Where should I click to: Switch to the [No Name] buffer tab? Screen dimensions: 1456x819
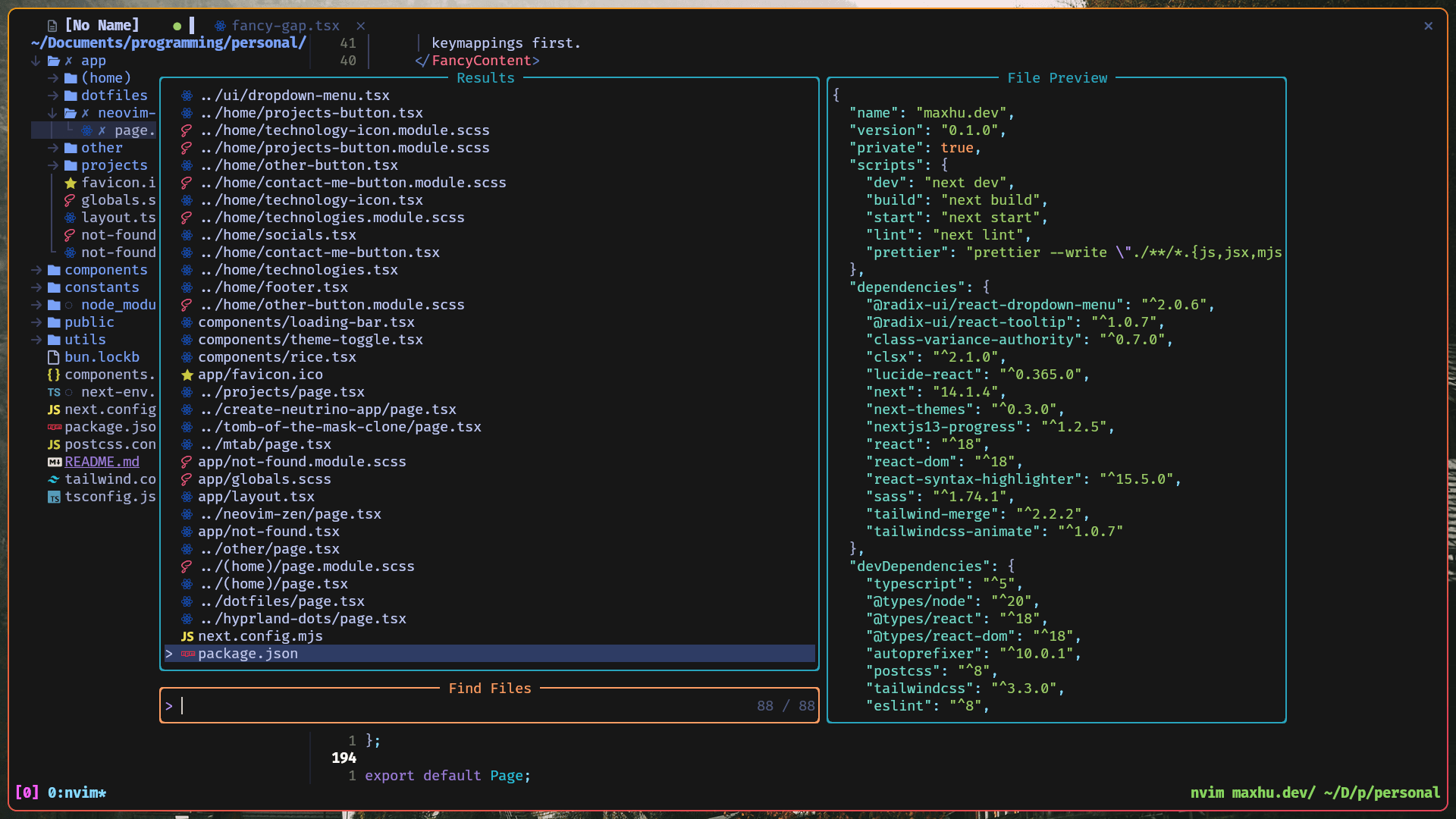click(102, 26)
